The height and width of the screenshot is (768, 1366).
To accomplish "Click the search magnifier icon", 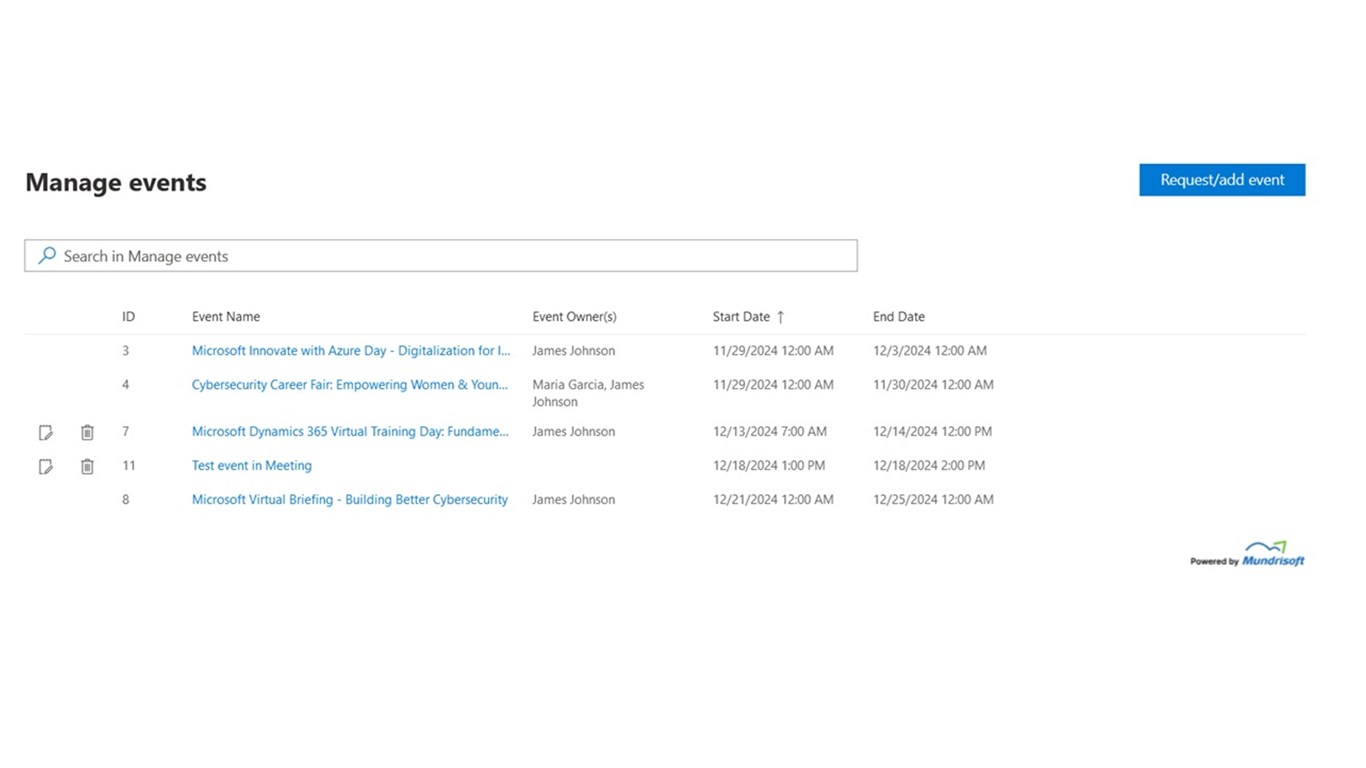I will (47, 256).
